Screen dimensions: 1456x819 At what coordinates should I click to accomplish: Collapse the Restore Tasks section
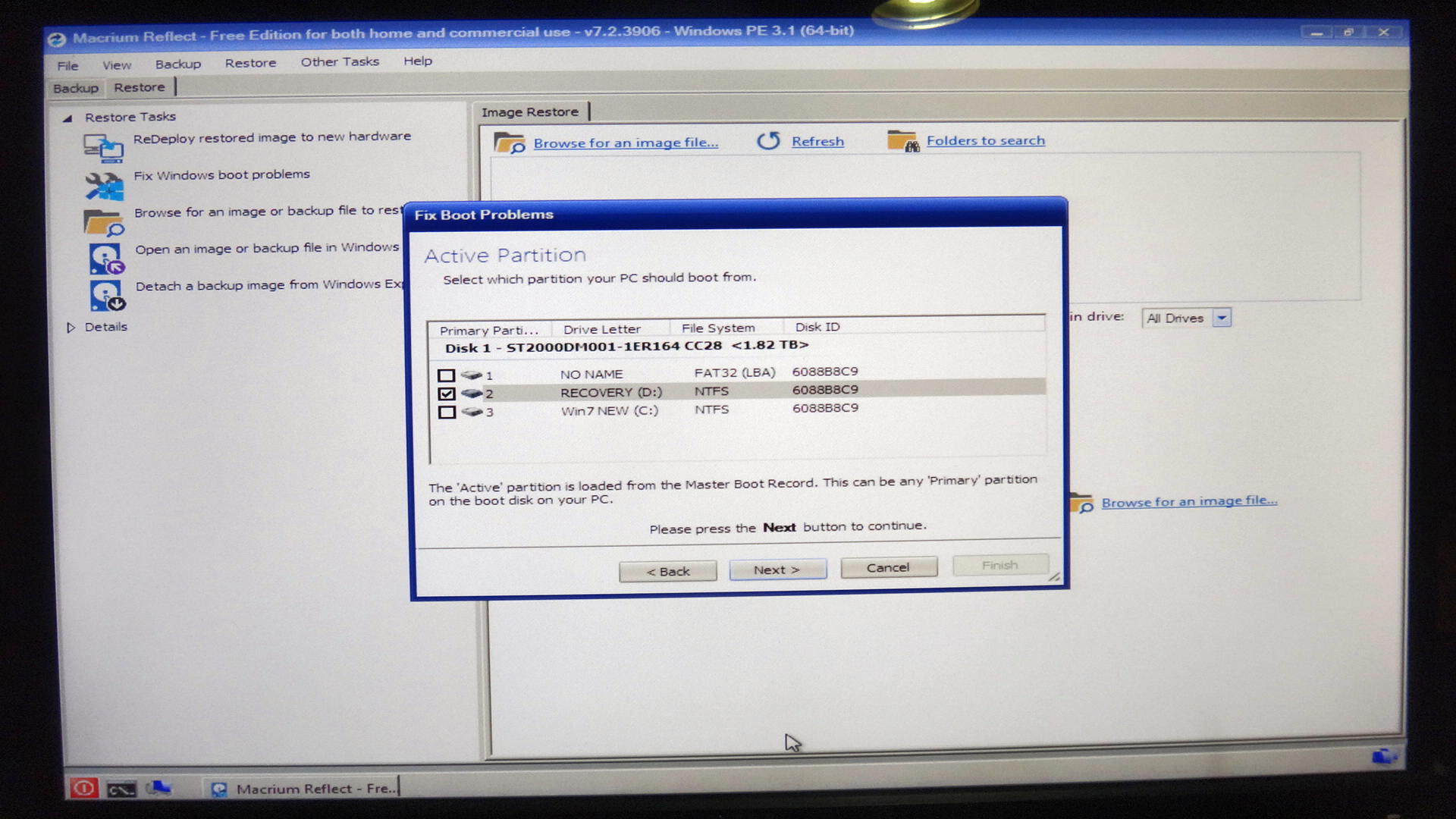point(67,118)
